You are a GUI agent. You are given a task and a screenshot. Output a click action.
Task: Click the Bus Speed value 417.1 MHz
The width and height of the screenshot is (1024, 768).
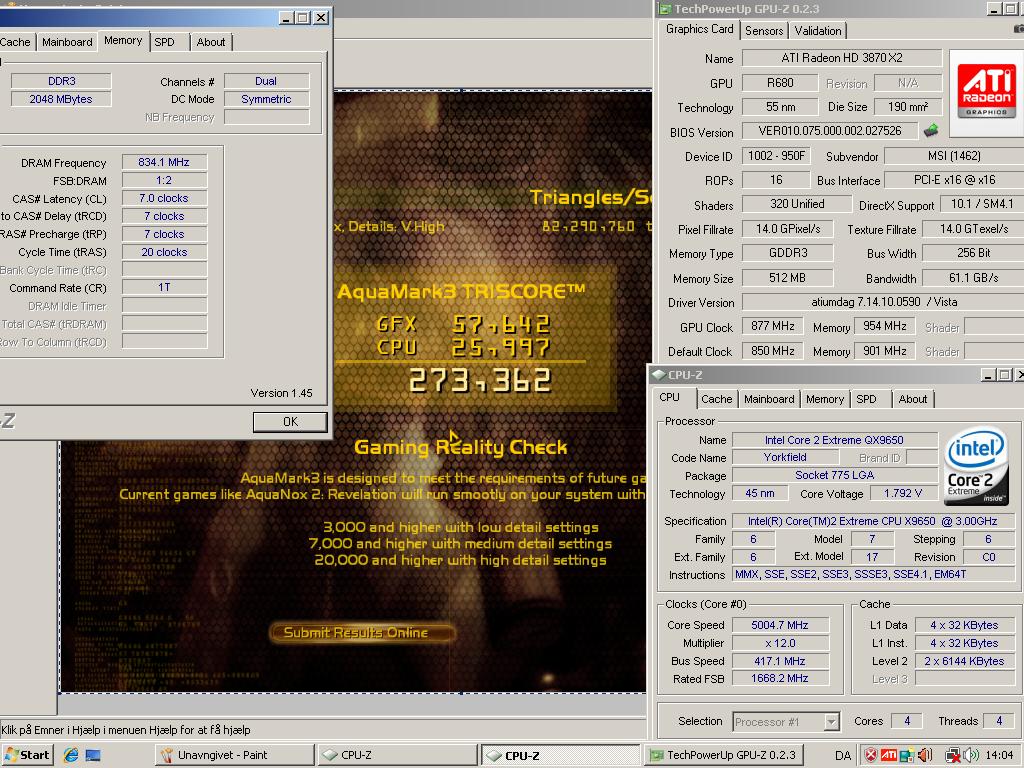[x=780, y=661]
